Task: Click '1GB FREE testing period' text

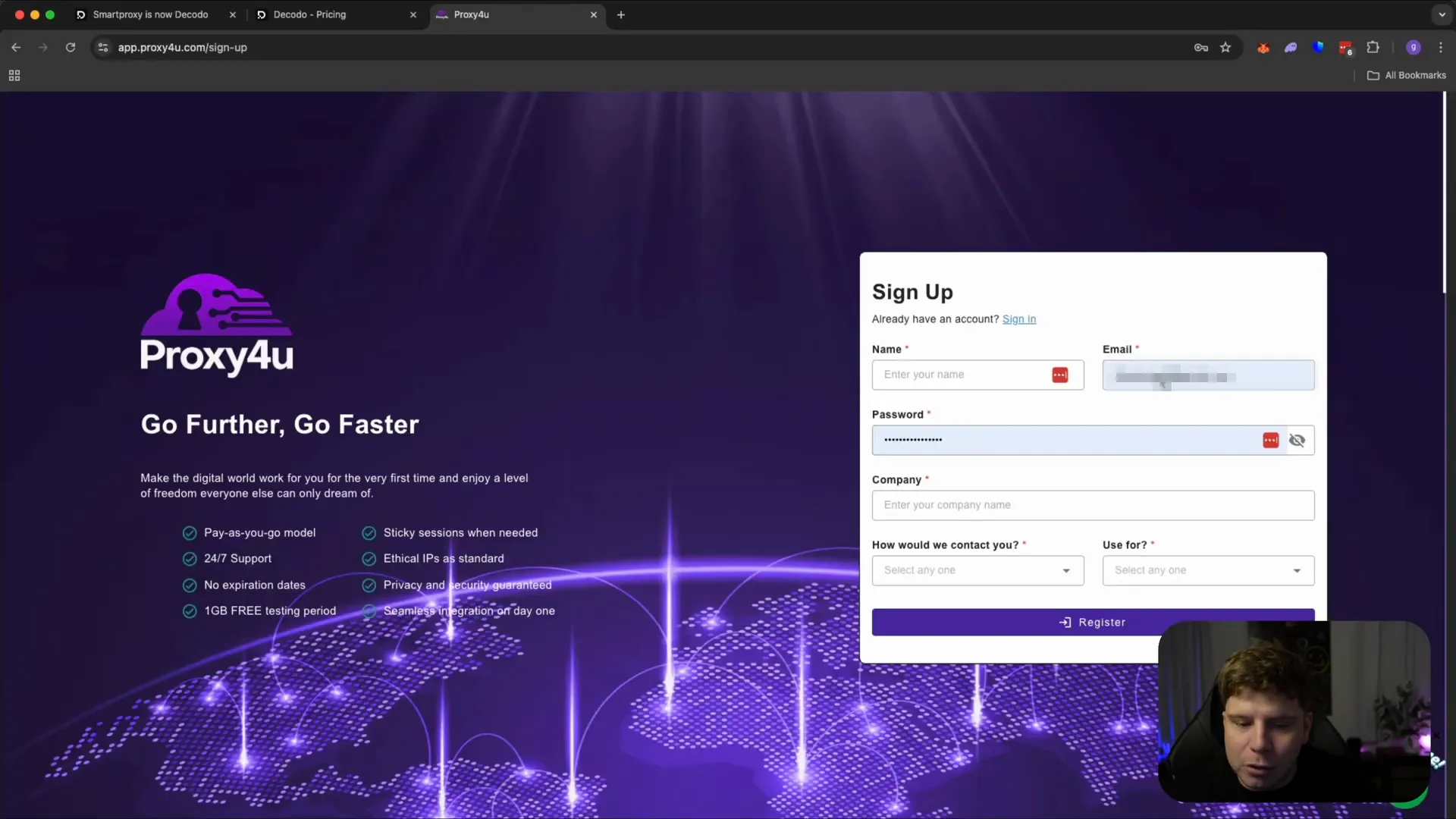Action: tap(270, 611)
